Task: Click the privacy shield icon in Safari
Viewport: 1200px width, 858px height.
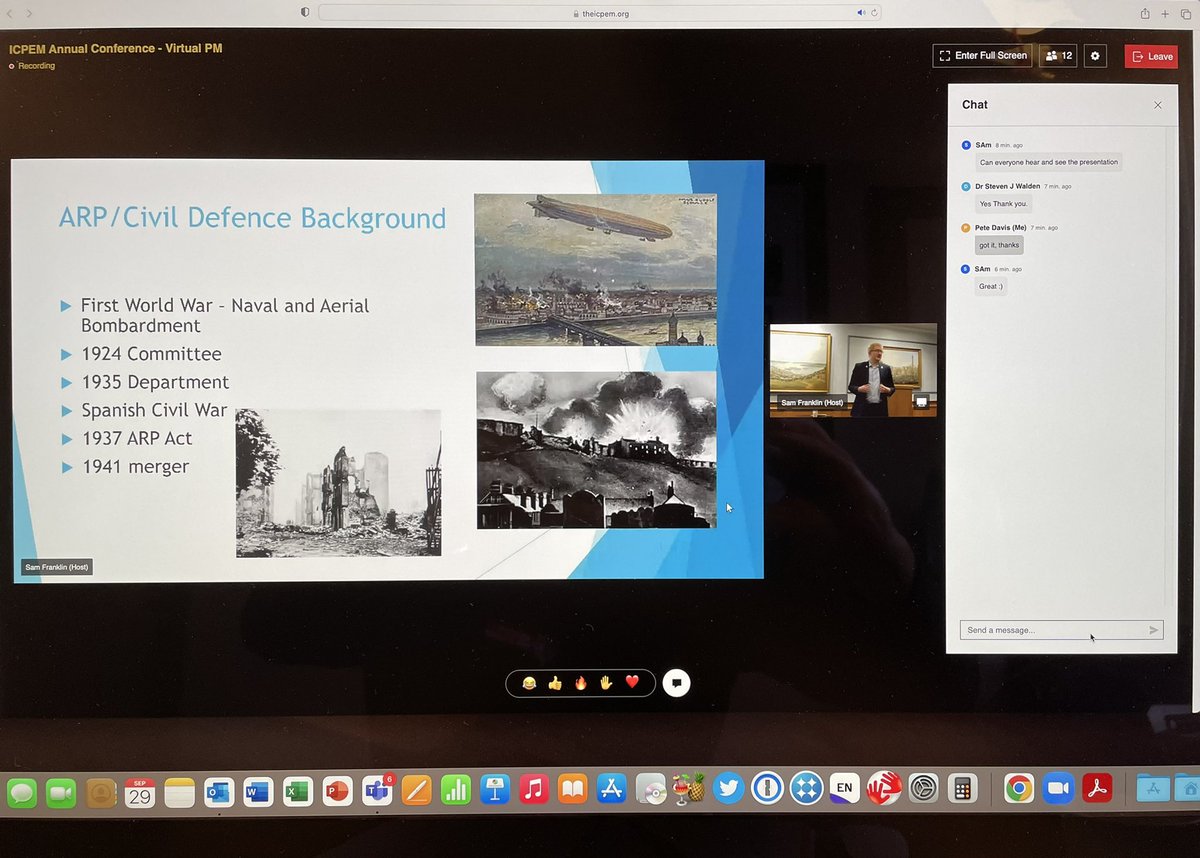Action: click(305, 12)
